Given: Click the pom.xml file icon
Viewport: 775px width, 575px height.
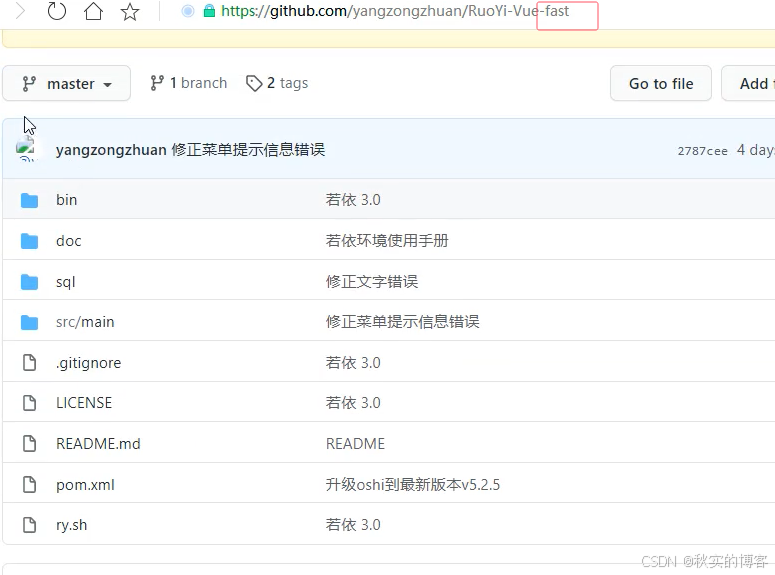Looking at the screenshot, I should [x=30, y=485].
